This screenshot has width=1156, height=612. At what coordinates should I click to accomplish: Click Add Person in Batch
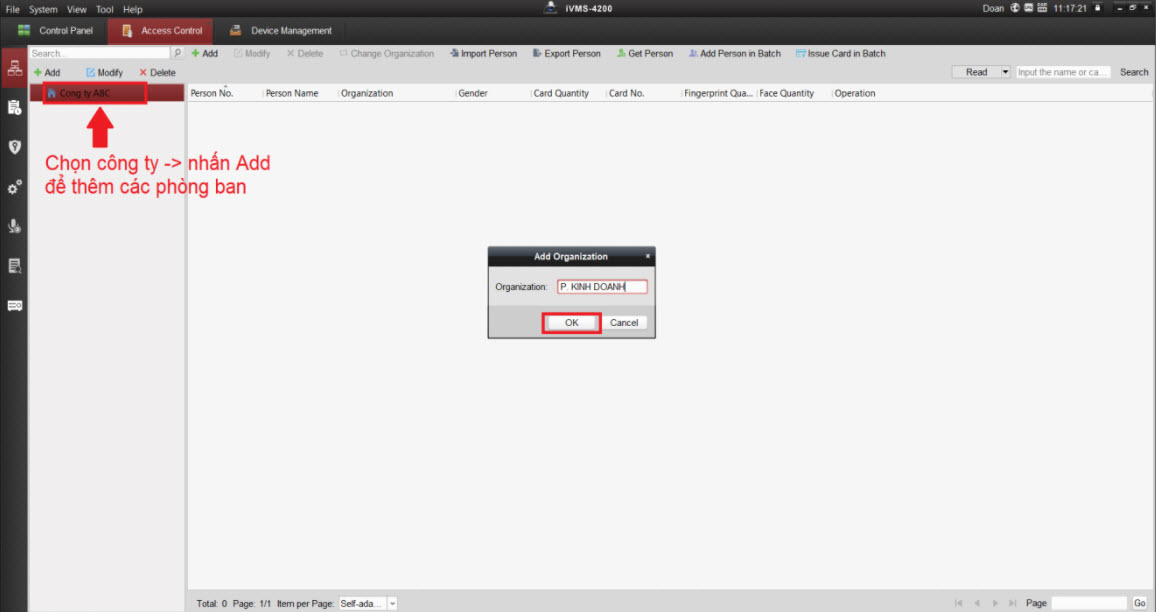click(x=734, y=54)
